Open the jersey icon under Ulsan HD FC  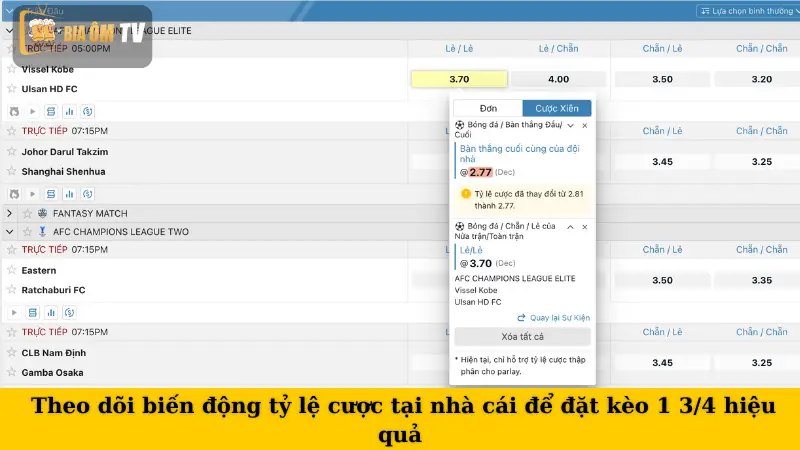tap(14, 111)
